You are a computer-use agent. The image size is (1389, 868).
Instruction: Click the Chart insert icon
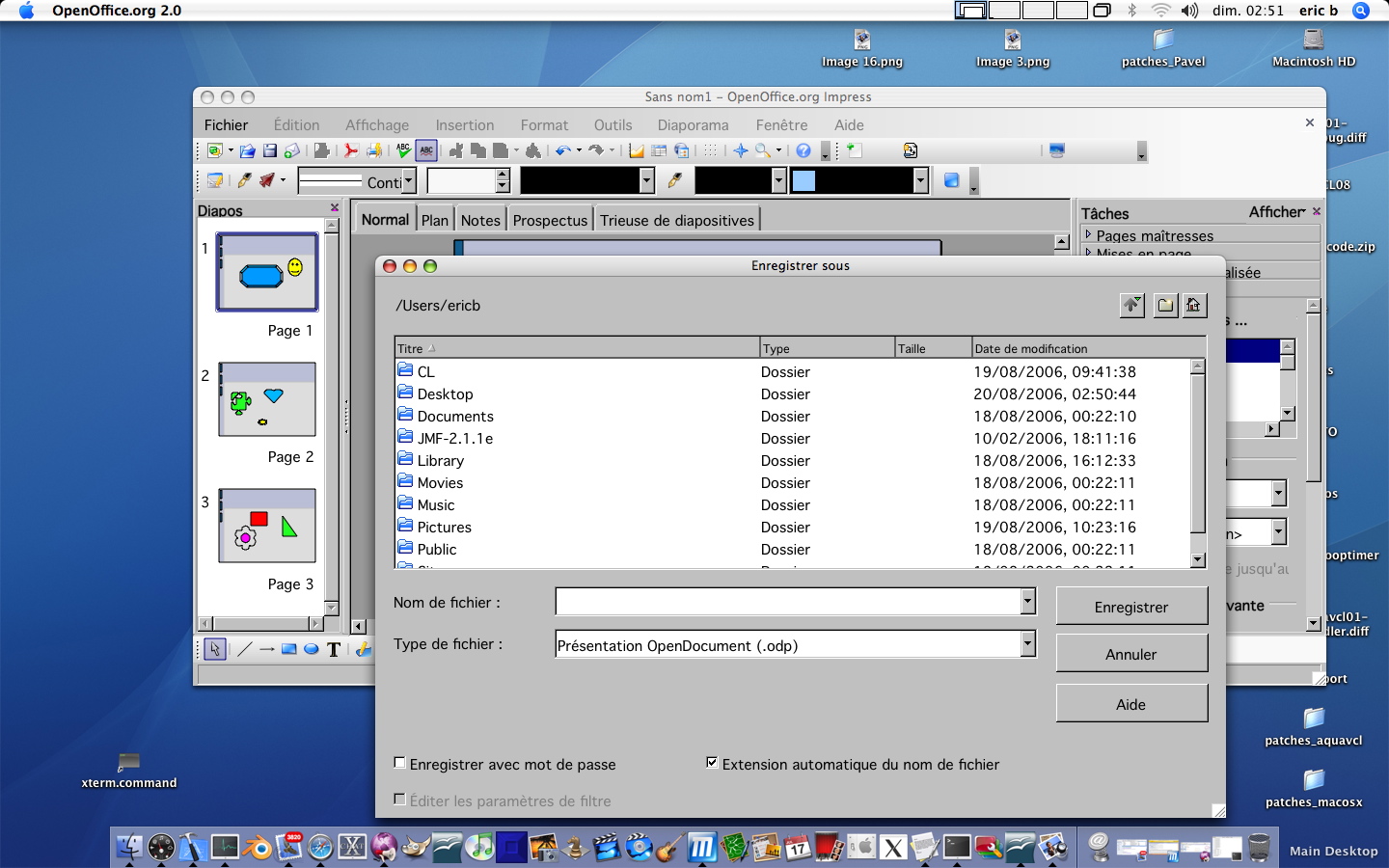coord(637,150)
